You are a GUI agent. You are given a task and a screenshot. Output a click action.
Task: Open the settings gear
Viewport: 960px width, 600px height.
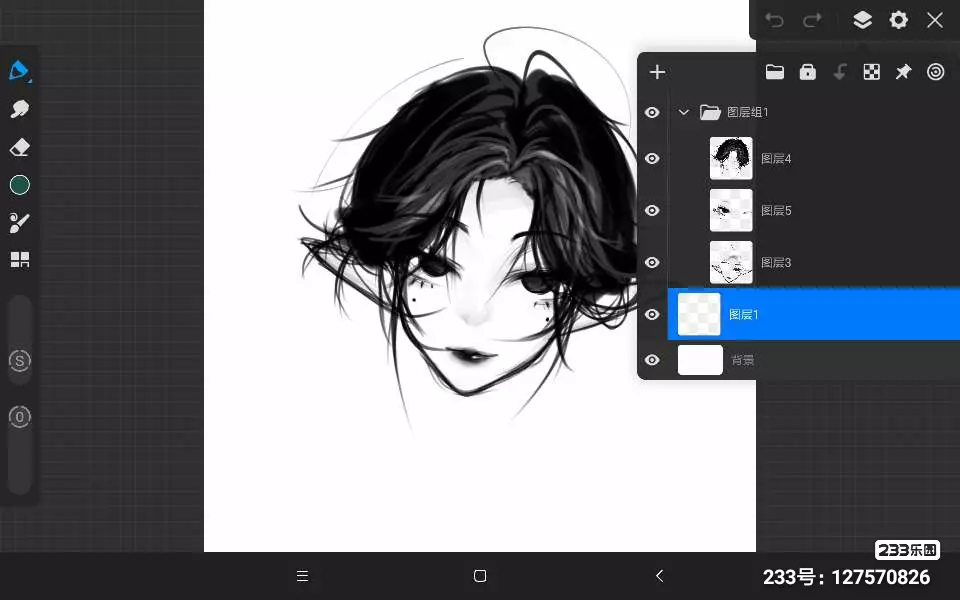point(899,20)
